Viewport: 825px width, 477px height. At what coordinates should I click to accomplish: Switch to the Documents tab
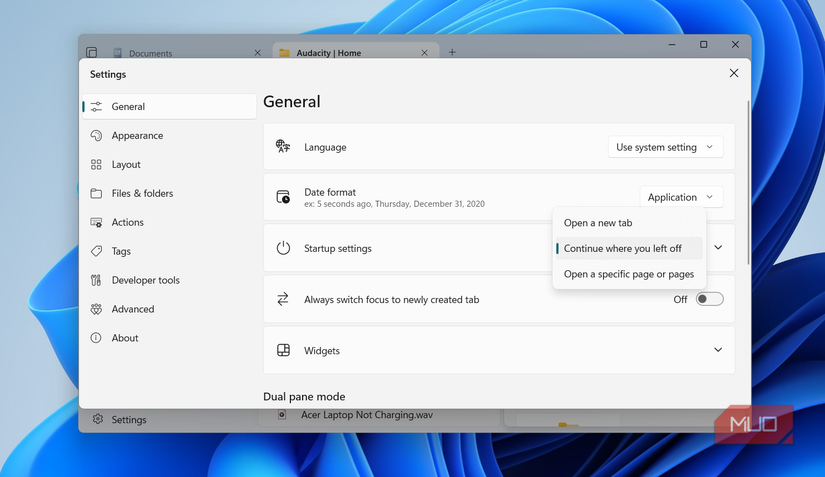[150, 53]
